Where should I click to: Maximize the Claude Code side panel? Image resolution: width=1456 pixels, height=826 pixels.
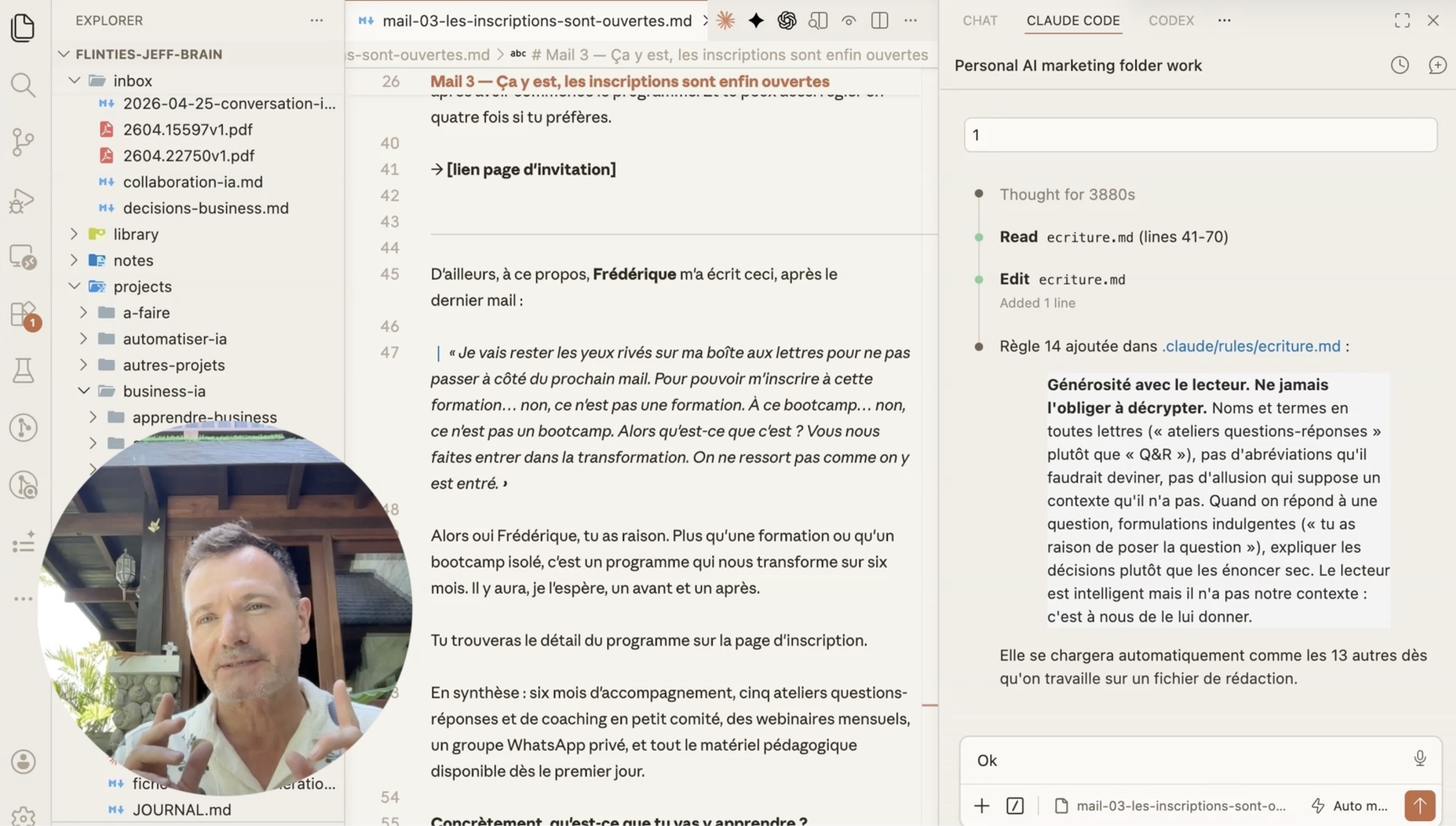point(1402,21)
